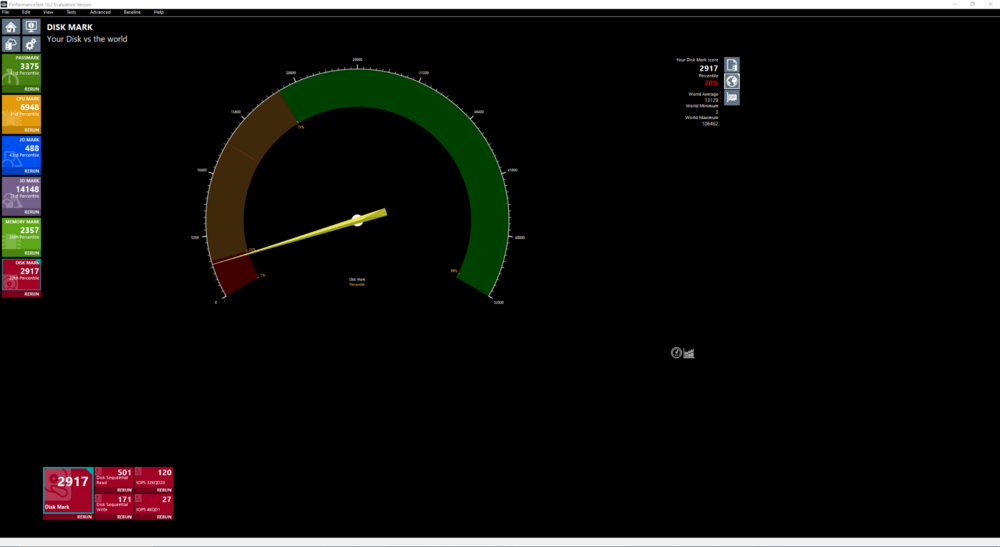Image resolution: width=1000 pixels, height=547 pixels.
Task: Open the Baseline menu
Action: (132, 12)
